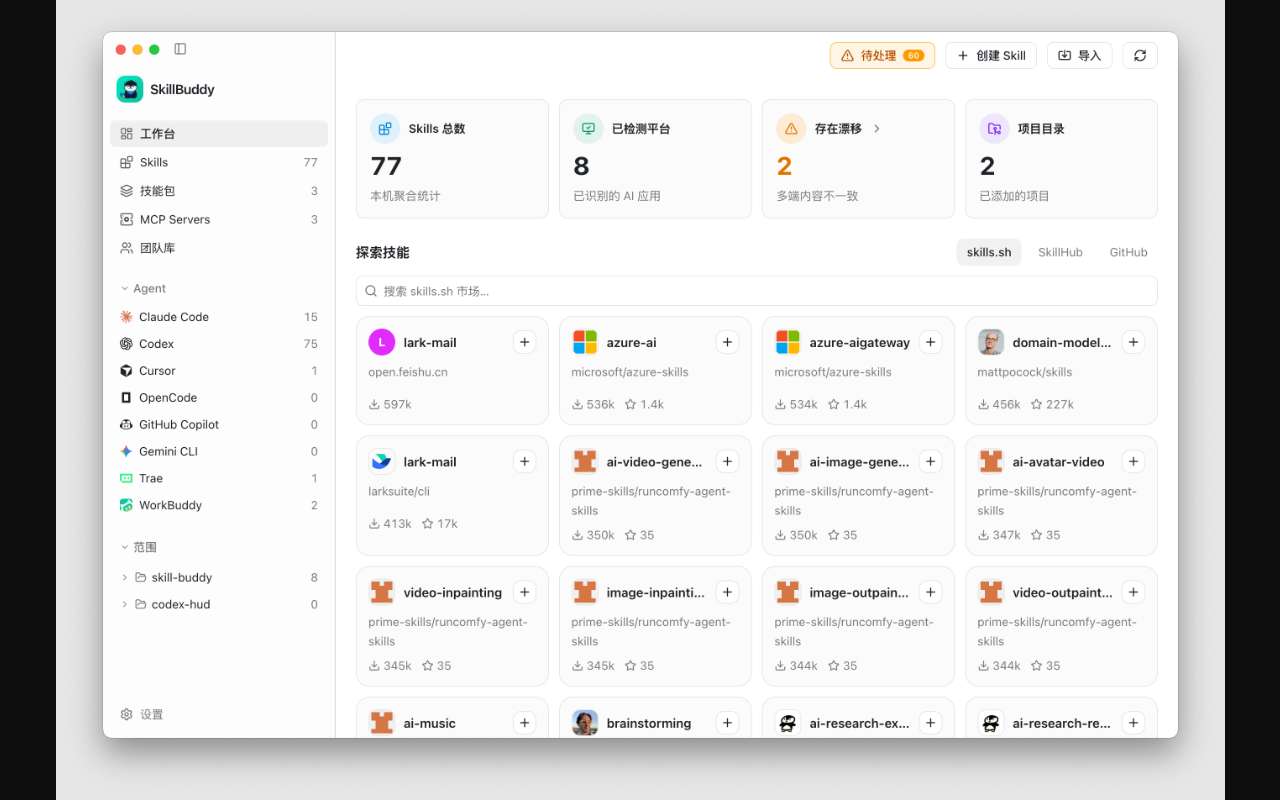Open 已检测平台 stat card
The height and width of the screenshot is (800, 1280).
[x=655, y=158]
